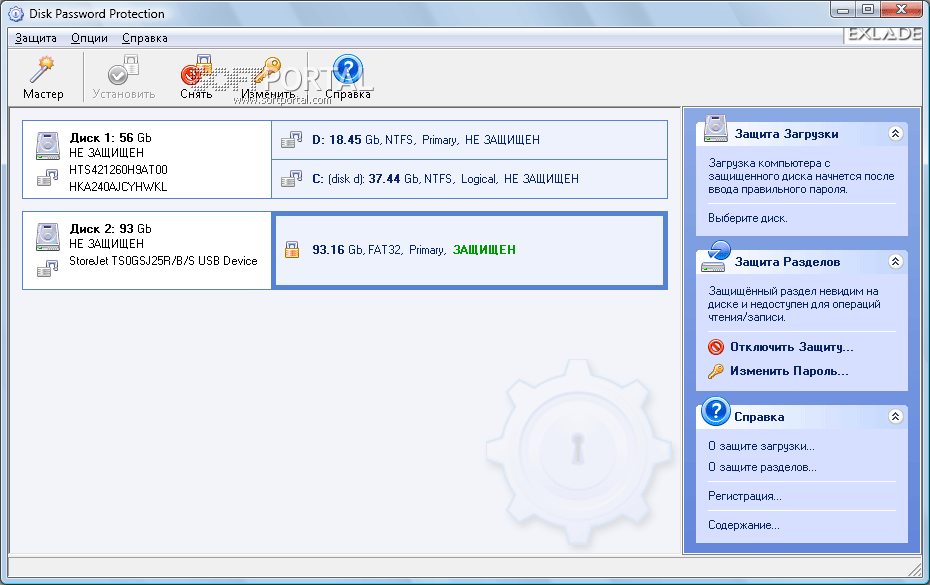The height and width of the screenshot is (585, 930).
Task: Click the padlock icon of 93.16 Gb partition
Action: (292, 250)
